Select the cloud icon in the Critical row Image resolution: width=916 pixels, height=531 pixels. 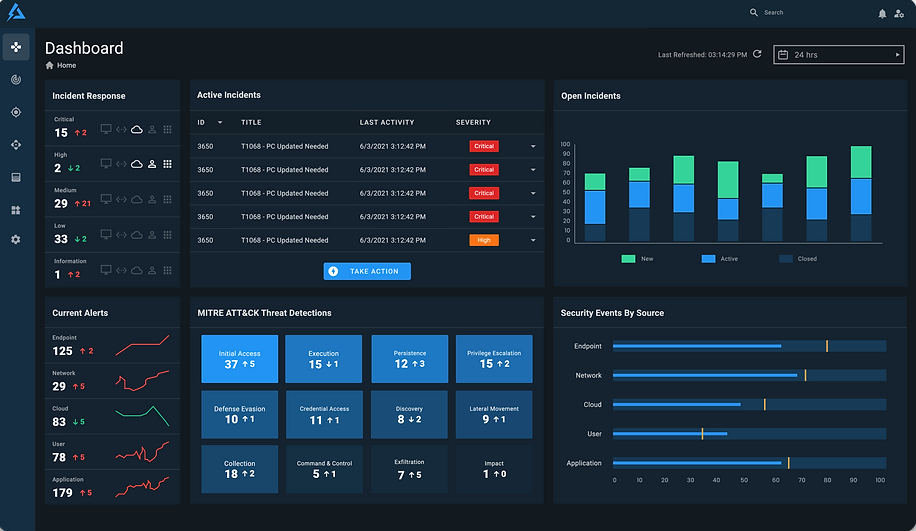(137, 129)
